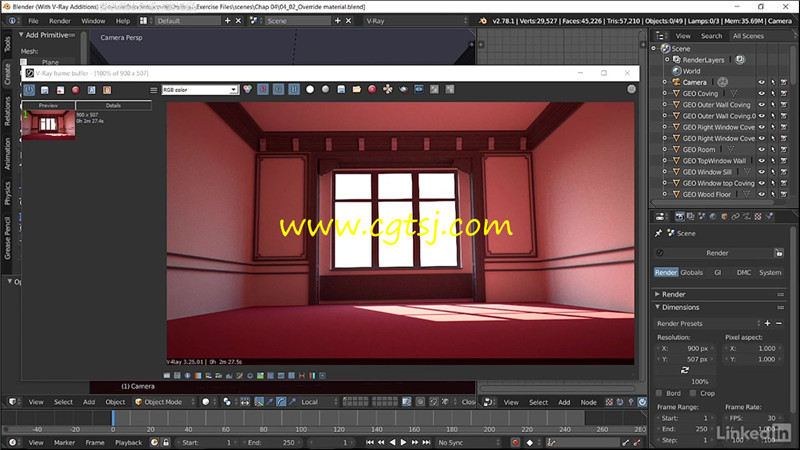Select World in the outliner

pos(691,71)
